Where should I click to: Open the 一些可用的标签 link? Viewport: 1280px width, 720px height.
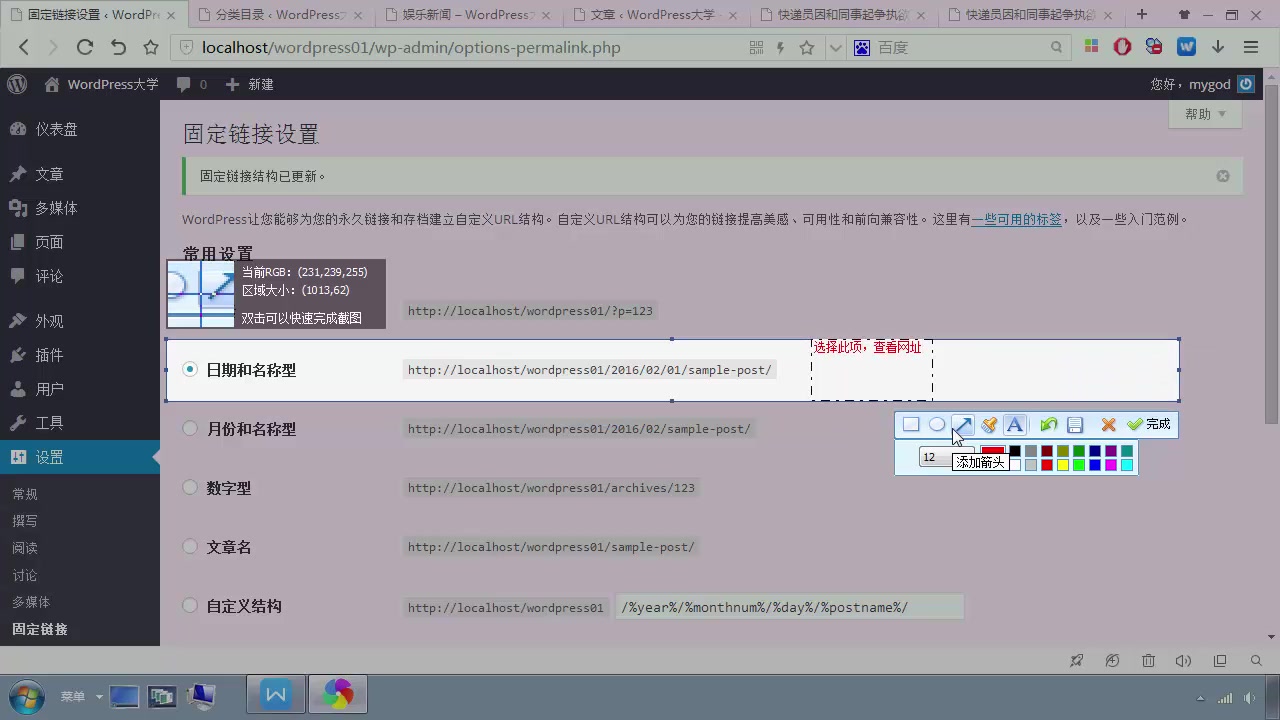tap(1017, 220)
